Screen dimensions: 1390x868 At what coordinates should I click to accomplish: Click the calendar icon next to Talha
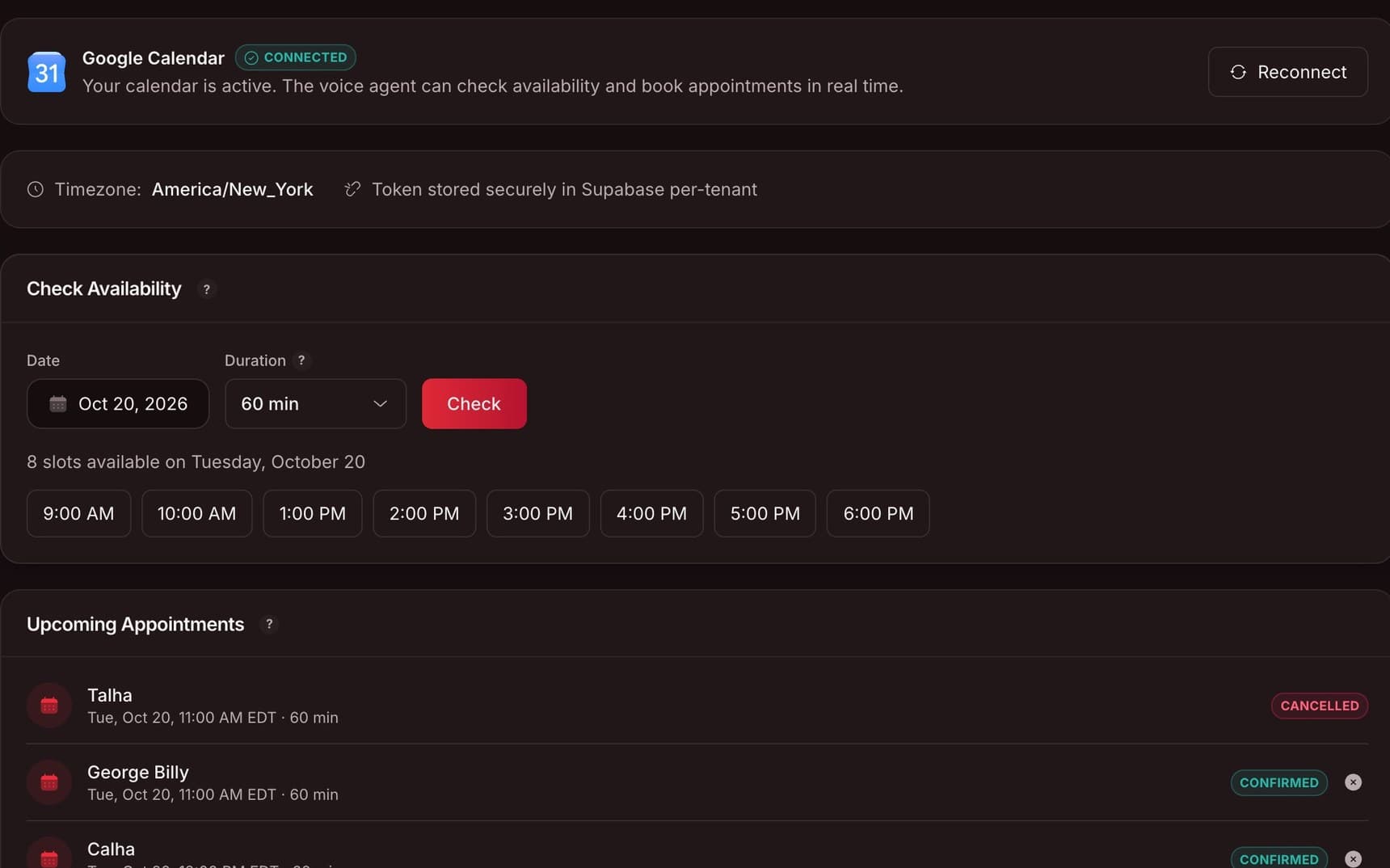[x=49, y=706]
